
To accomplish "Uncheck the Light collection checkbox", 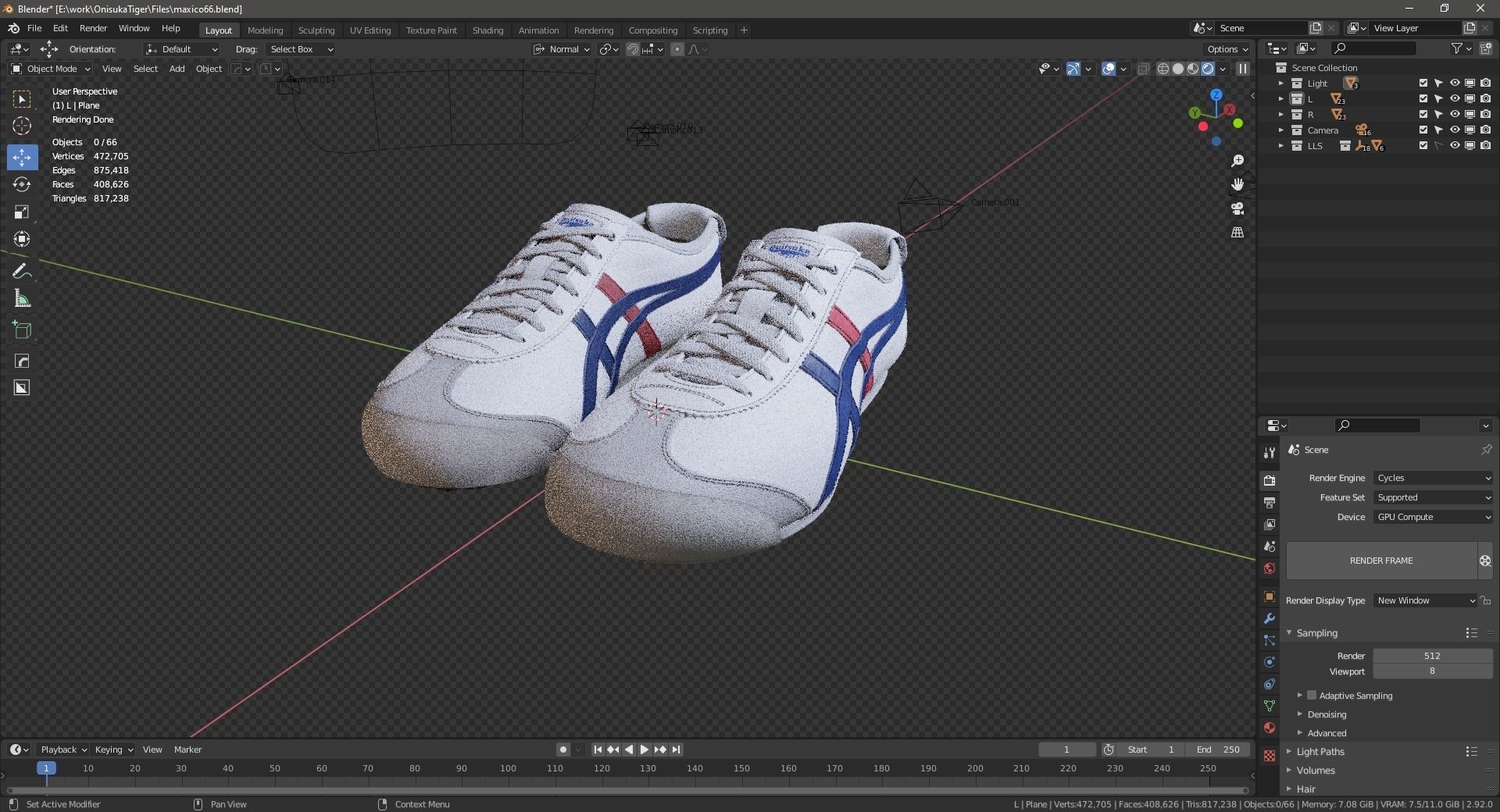I will point(1423,84).
